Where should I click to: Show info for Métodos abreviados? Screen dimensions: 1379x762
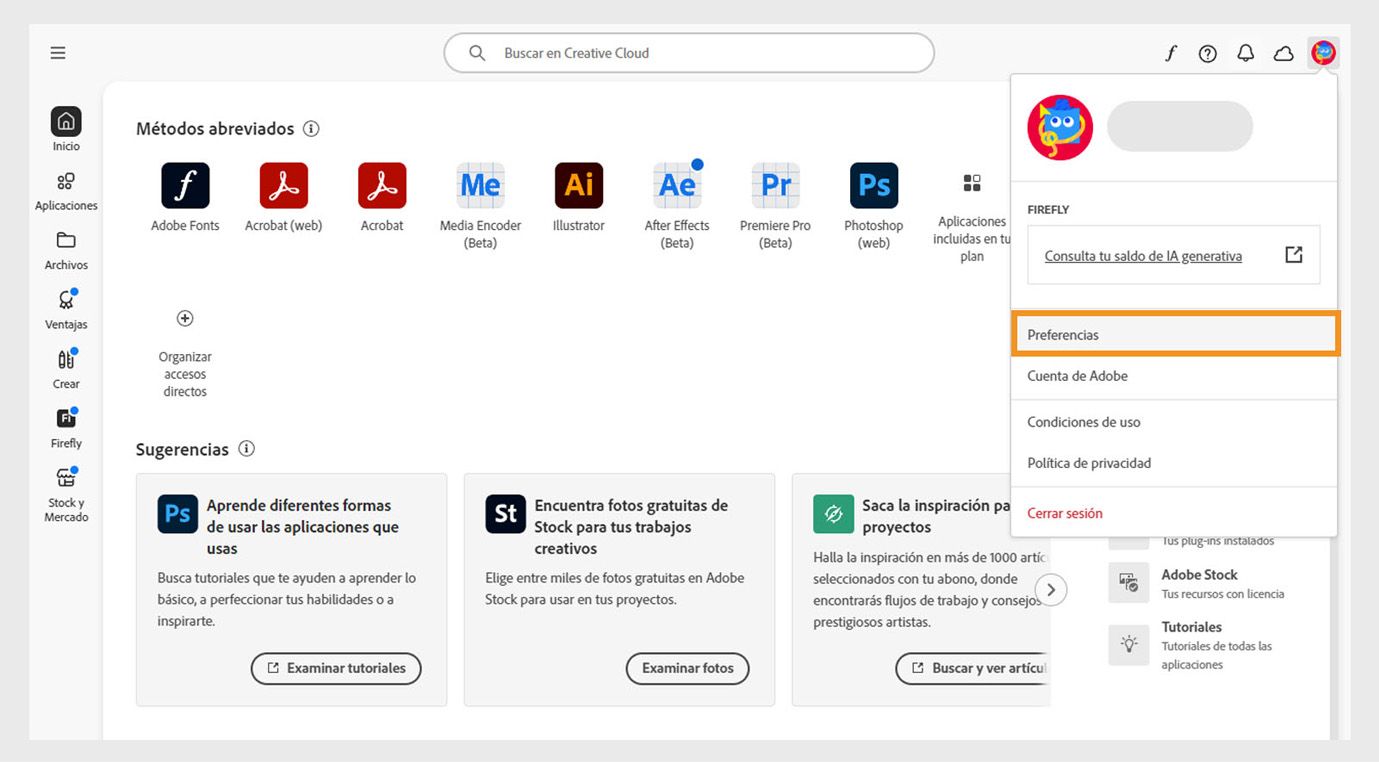(311, 129)
